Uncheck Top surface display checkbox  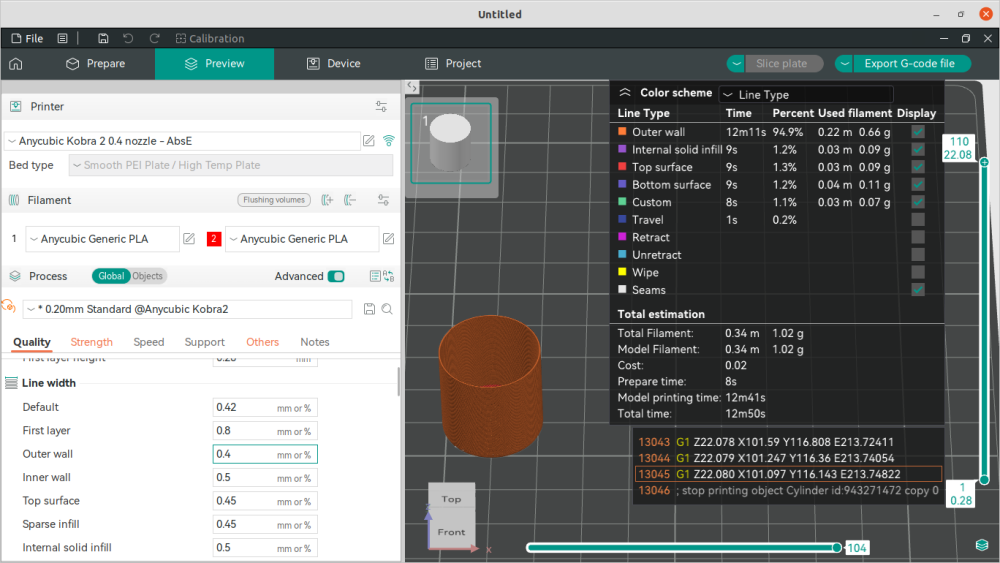(918, 167)
